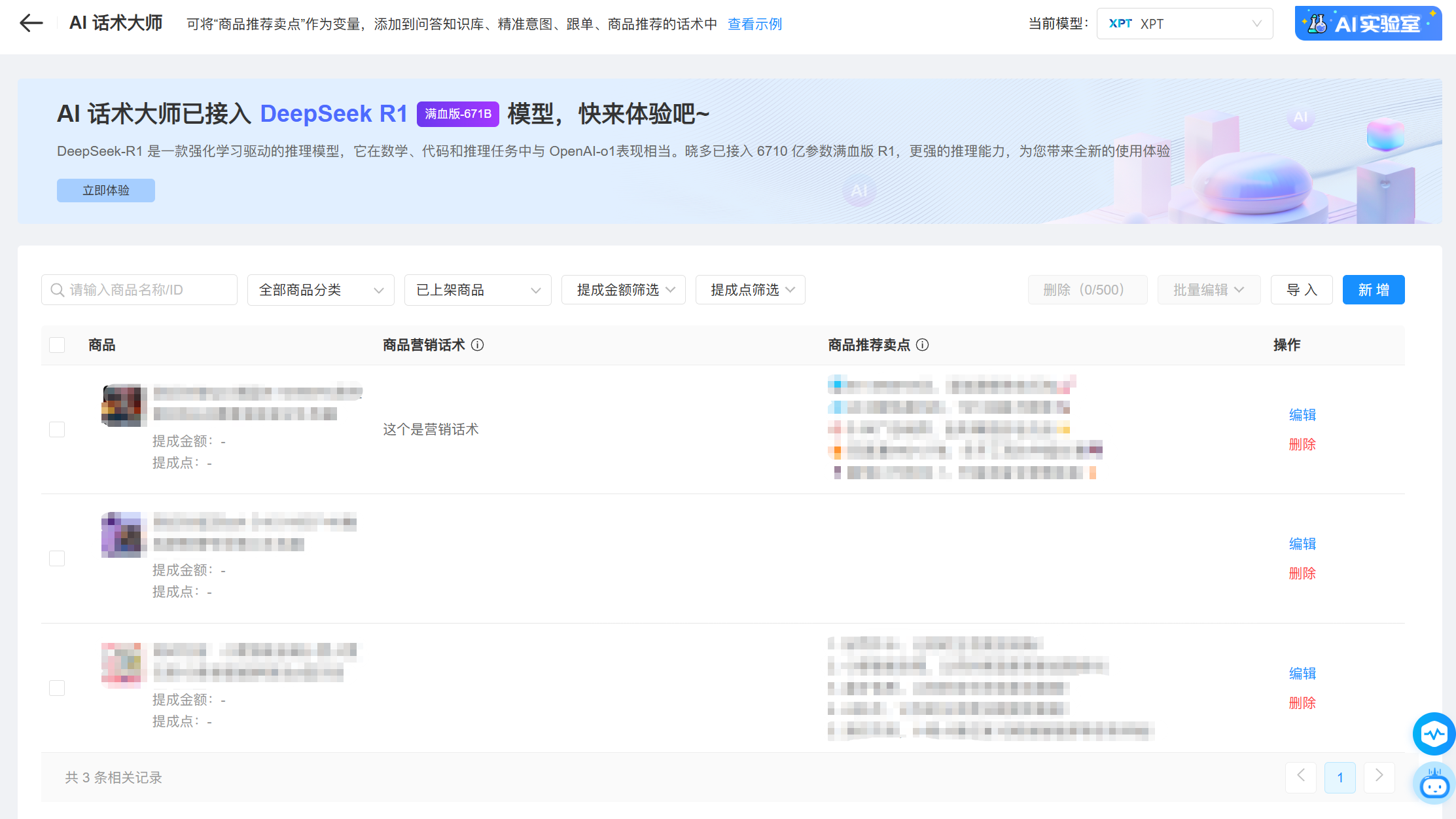The width and height of the screenshot is (1456, 819).
Task: Click the 这个是营销话术 text cell
Action: (431, 429)
